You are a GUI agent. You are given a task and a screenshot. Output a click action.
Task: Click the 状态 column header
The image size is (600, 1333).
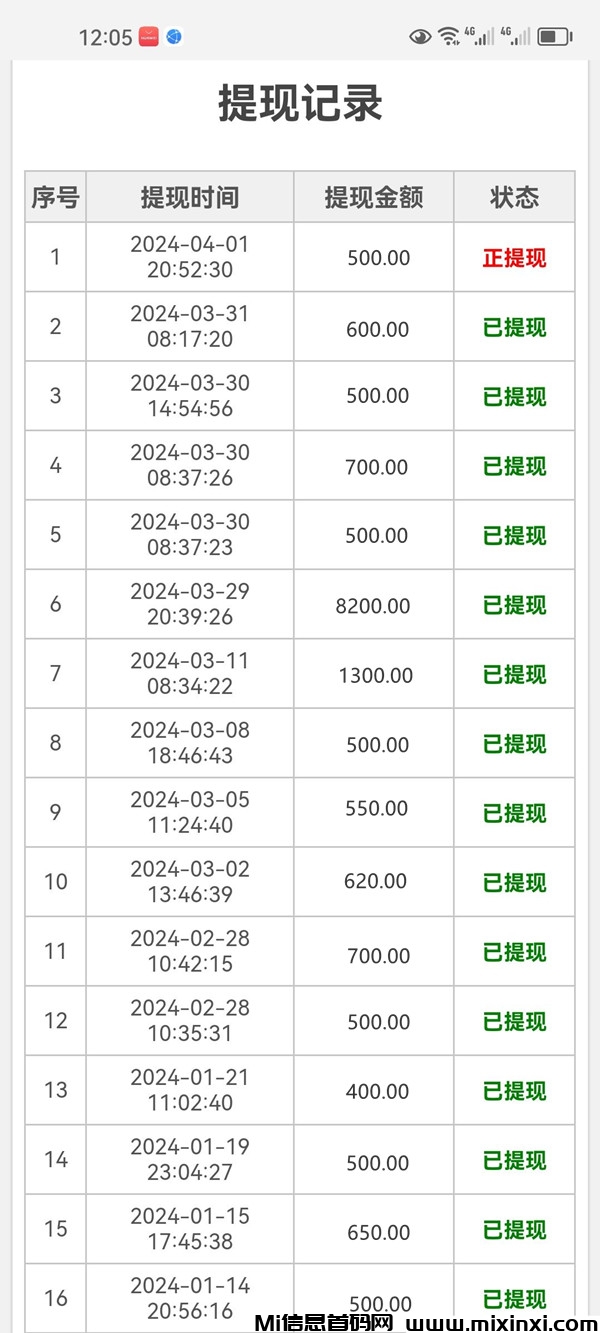click(514, 197)
